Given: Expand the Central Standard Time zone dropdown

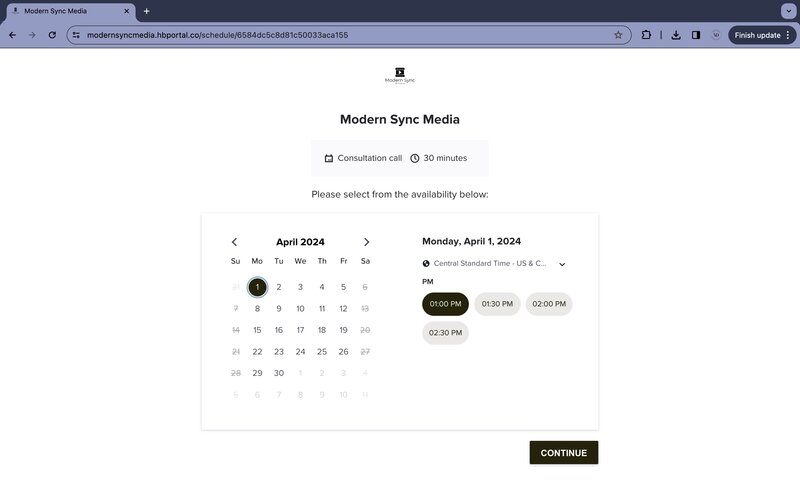Looking at the screenshot, I should pos(494,264).
